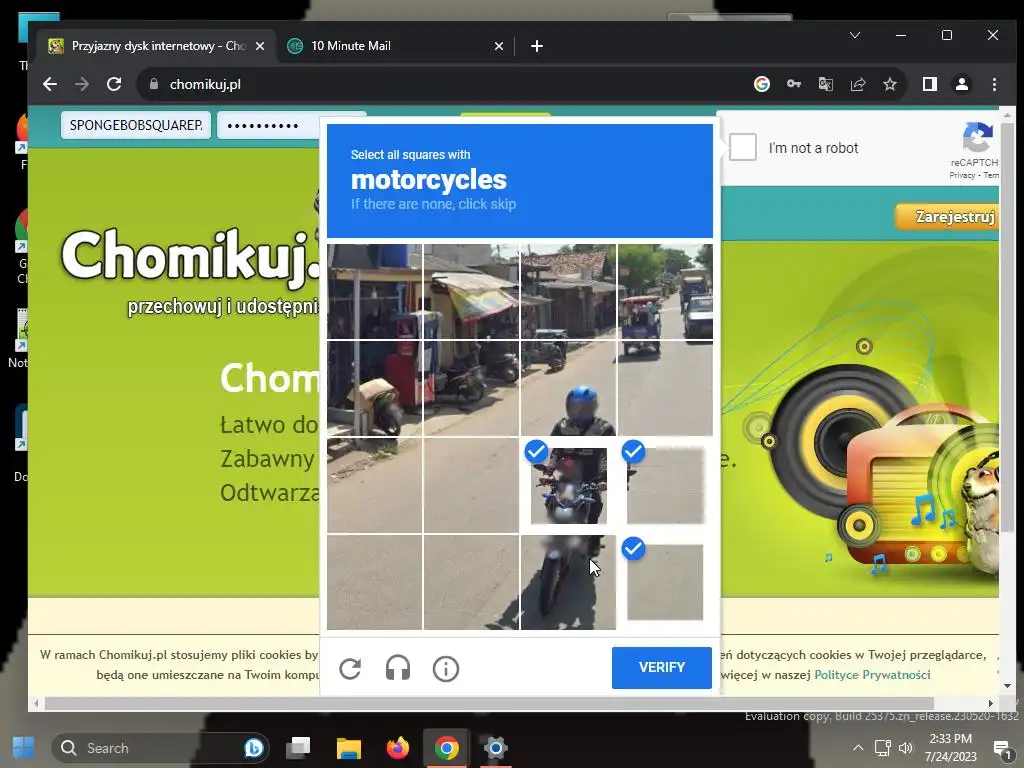Screen dimensions: 1024x768
Task: Bookmark this tab with the star
Action: pyautogui.click(x=889, y=84)
